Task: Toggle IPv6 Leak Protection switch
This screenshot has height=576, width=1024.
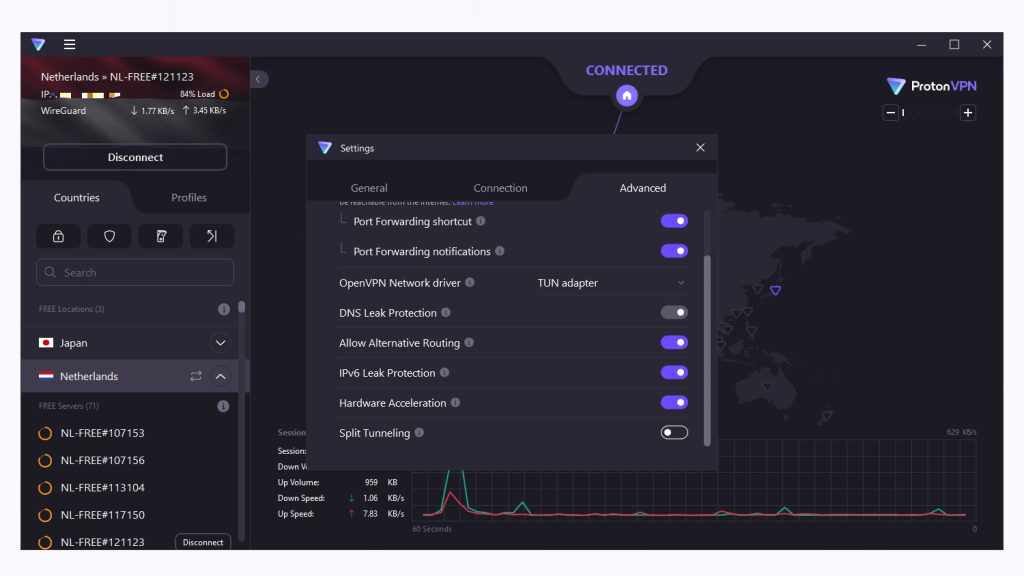Action: 674,373
